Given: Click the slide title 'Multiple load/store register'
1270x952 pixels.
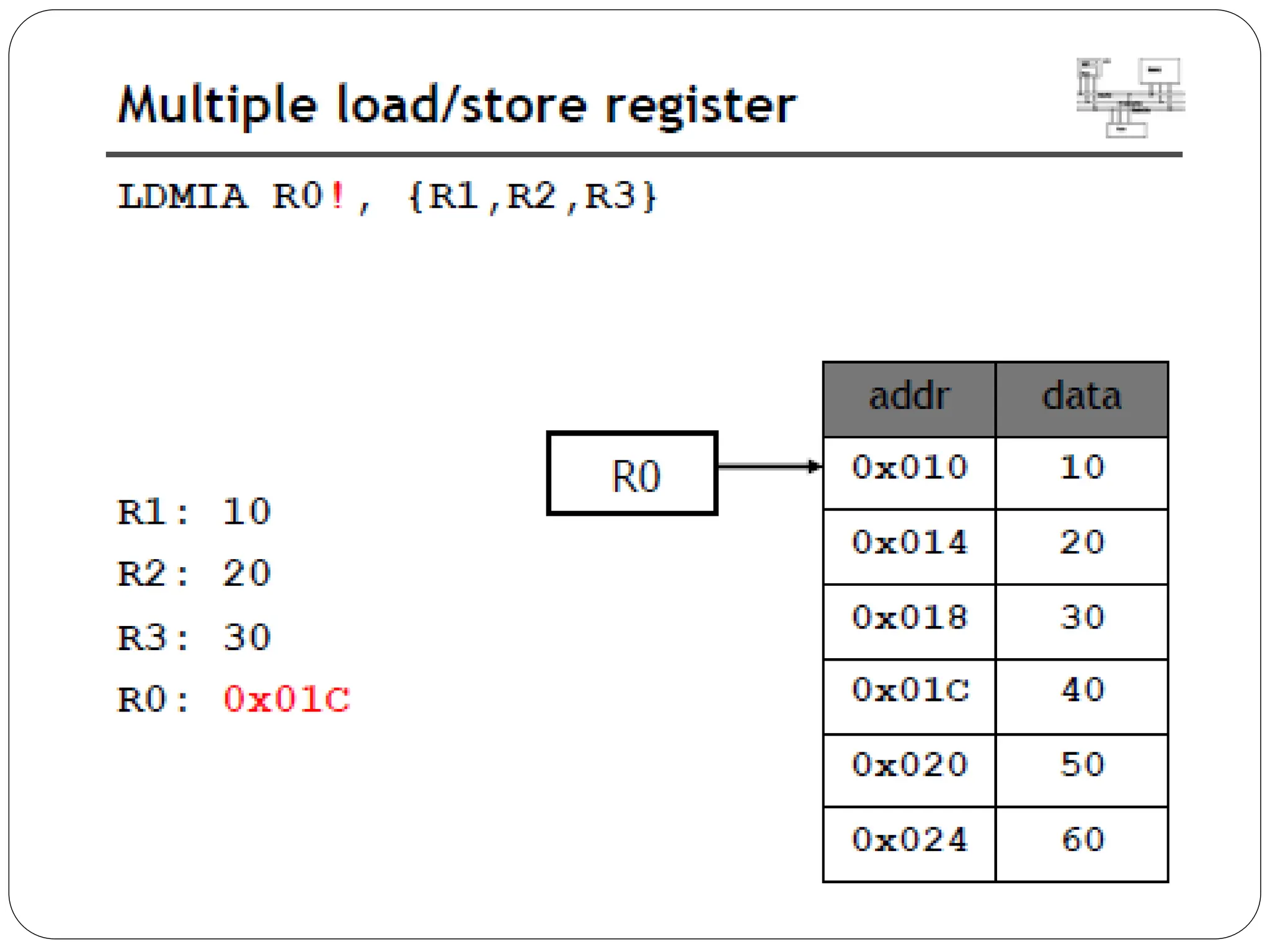Looking at the screenshot, I should pyautogui.click(x=457, y=105).
